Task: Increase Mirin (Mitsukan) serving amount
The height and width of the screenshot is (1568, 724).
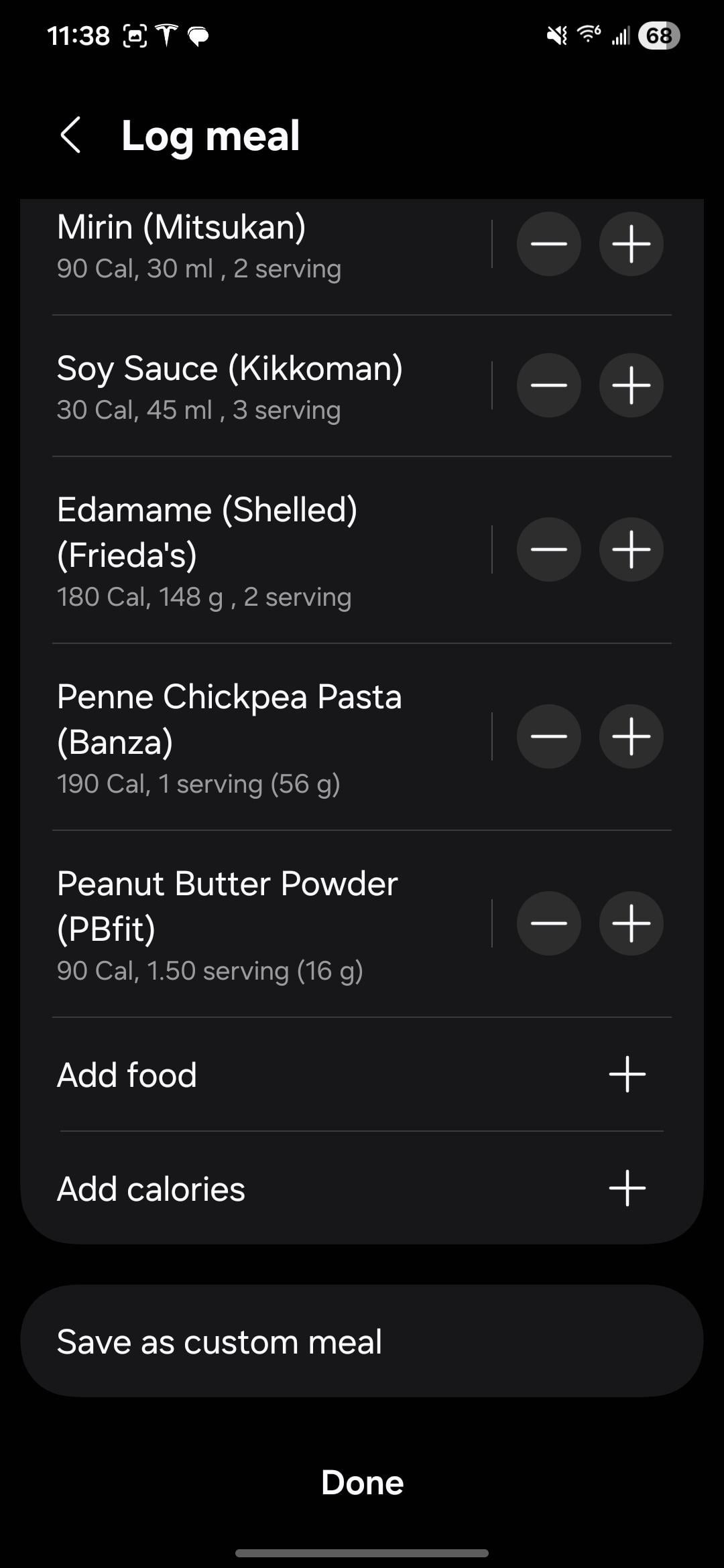Action: tap(631, 244)
